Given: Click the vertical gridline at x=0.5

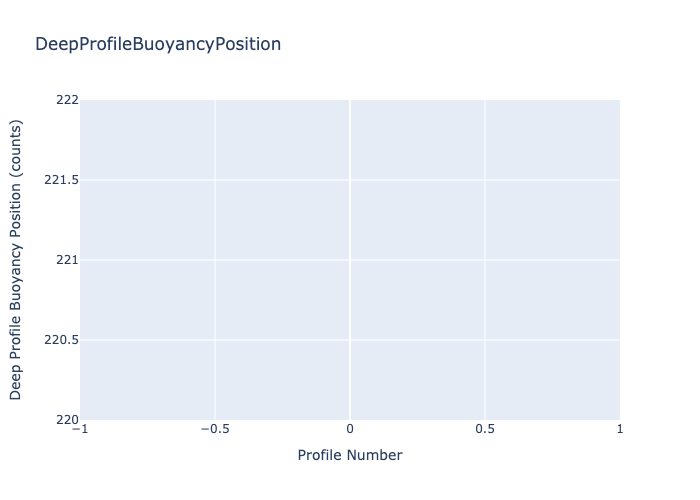Looking at the screenshot, I should pos(485,300).
